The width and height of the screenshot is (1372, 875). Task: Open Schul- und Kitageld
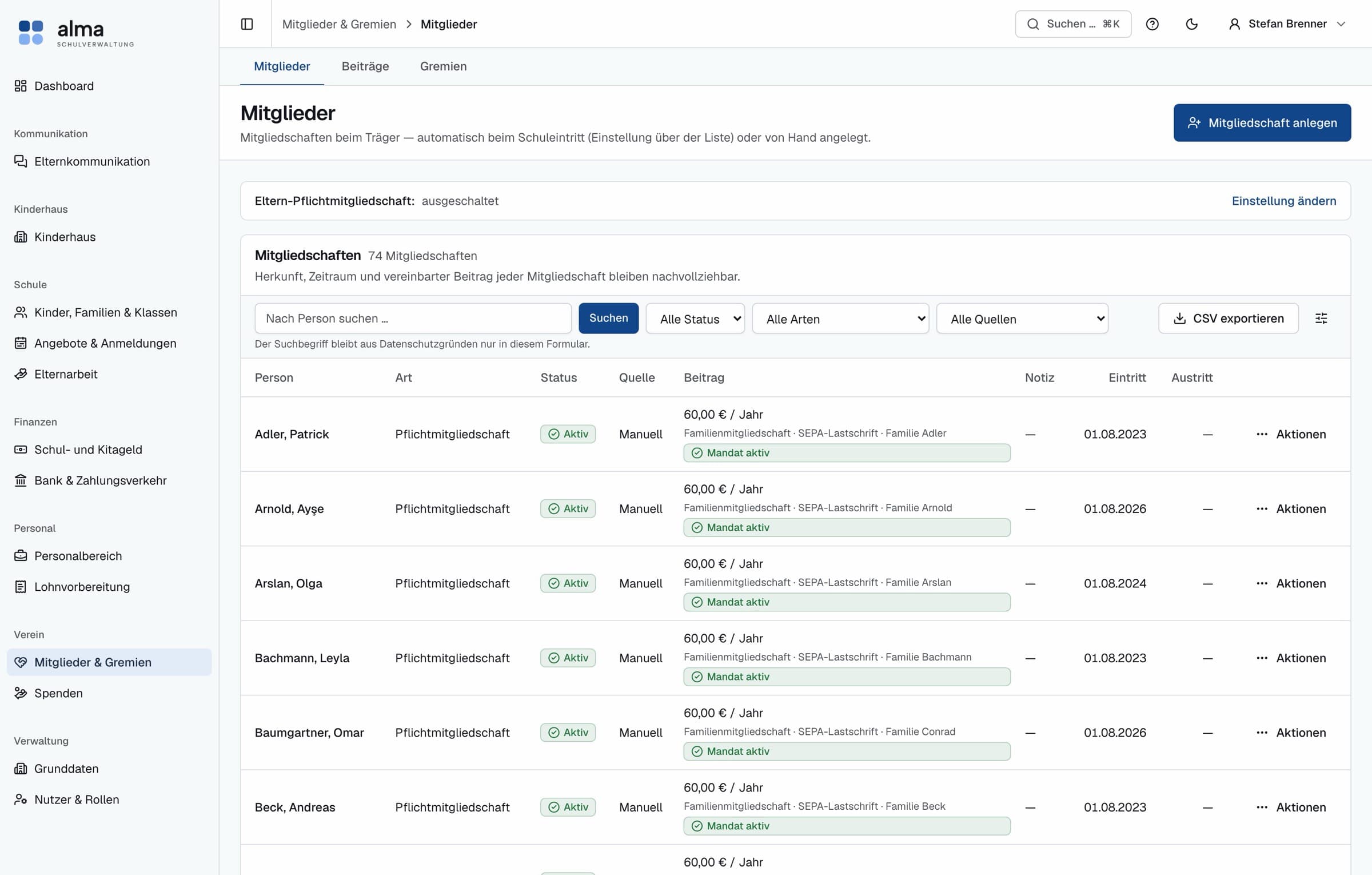click(109, 450)
